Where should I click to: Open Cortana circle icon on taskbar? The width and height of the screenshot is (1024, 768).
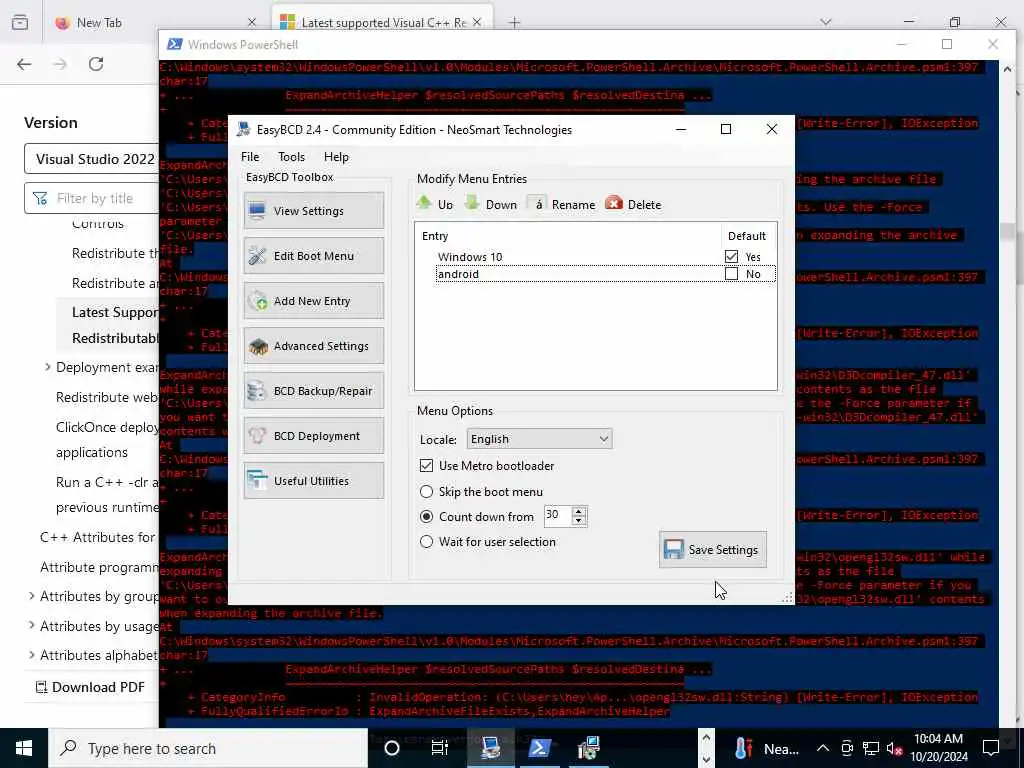pyautogui.click(x=392, y=748)
